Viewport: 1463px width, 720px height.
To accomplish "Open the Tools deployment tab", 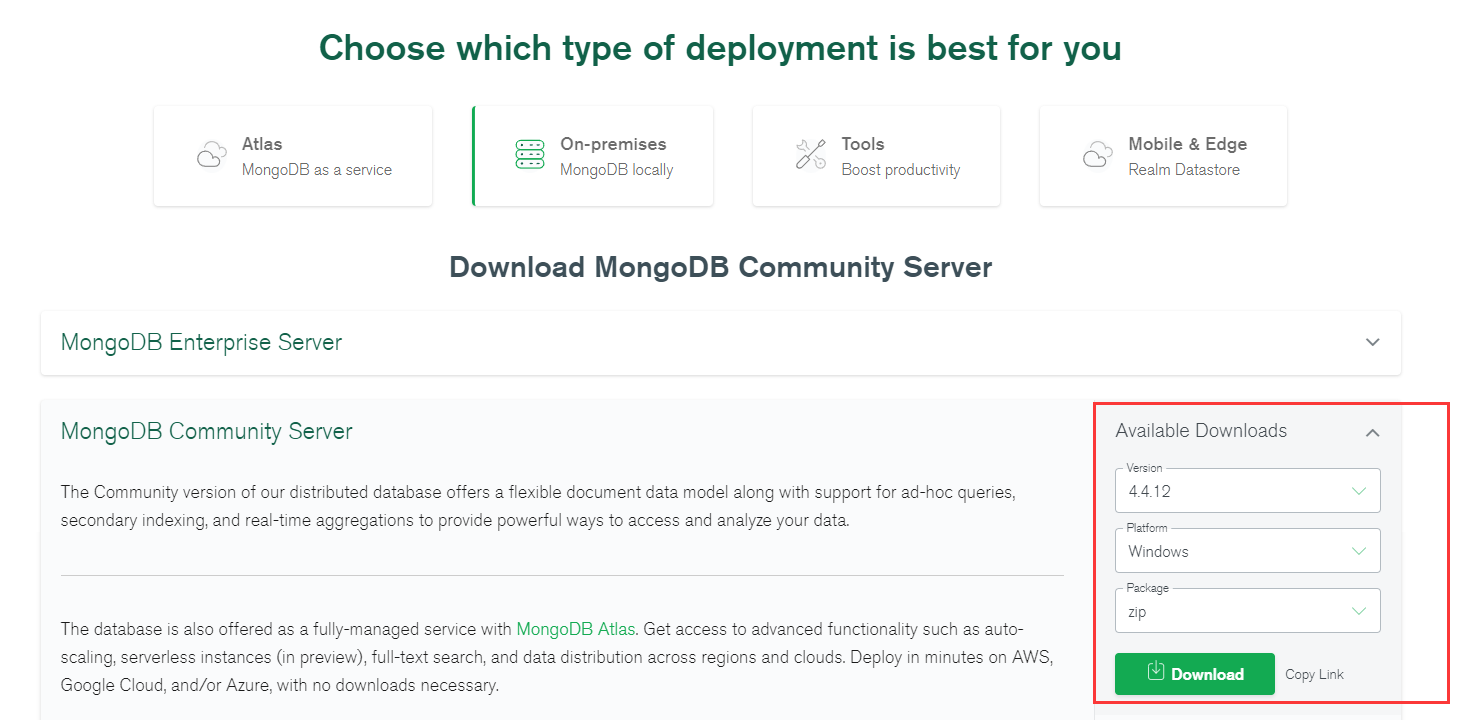I will [876, 156].
